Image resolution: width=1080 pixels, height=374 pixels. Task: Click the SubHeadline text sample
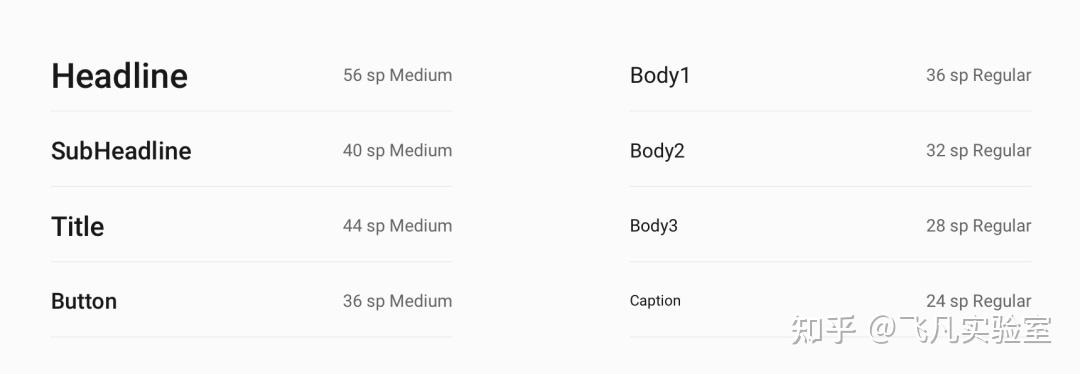pyautogui.click(x=121, y=151)
